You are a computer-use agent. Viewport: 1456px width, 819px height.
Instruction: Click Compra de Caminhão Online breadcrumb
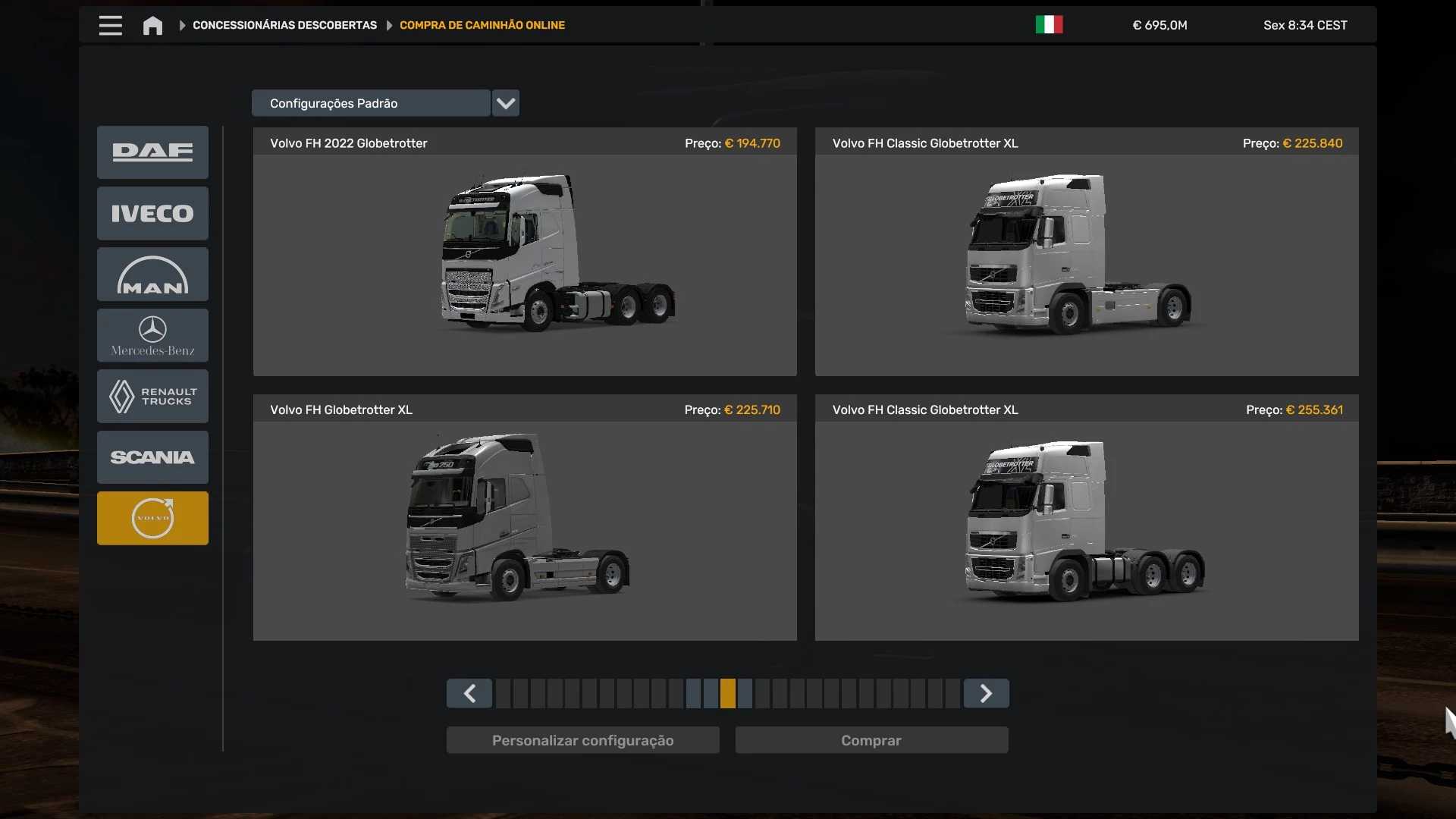click(482, 25)
